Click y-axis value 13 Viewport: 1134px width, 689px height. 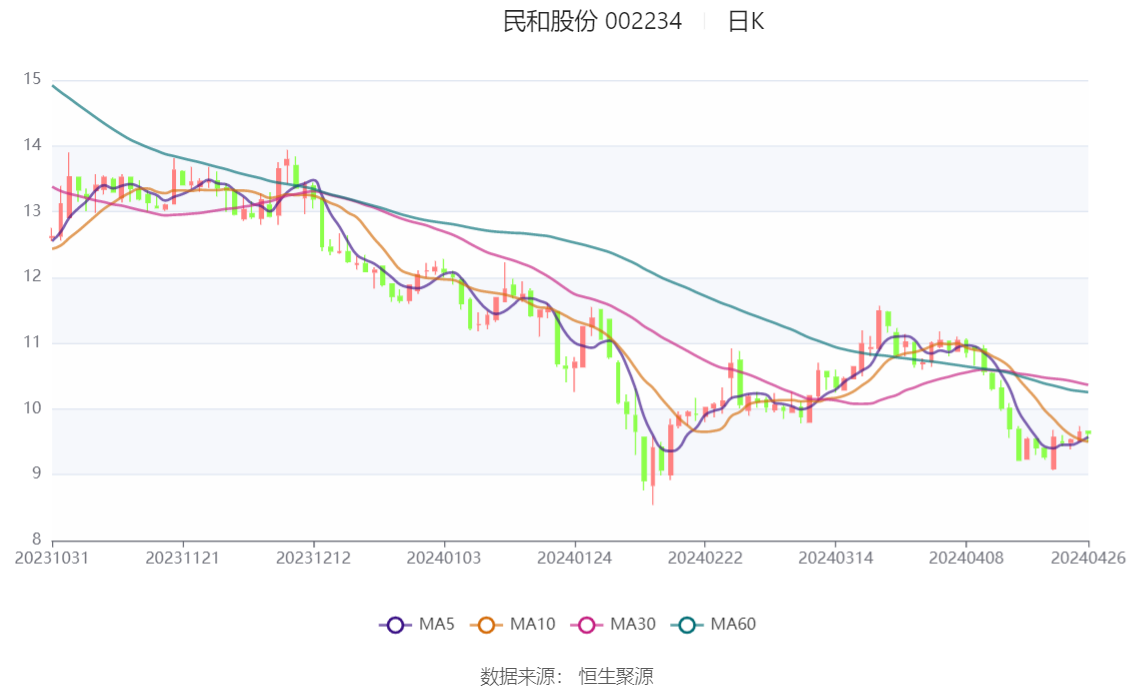coord(32,210)
